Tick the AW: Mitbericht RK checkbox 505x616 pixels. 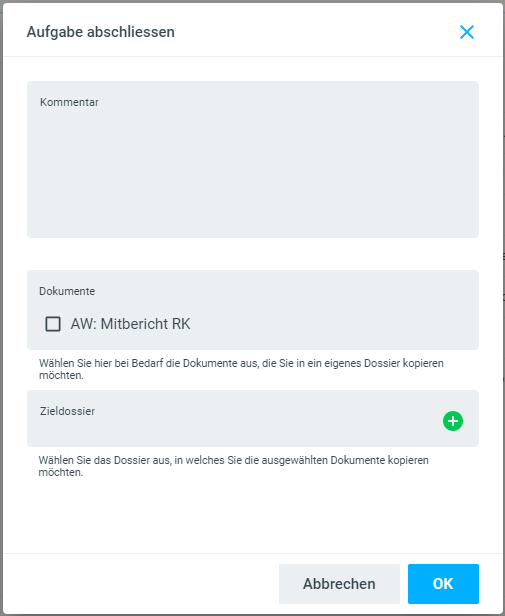point(53,324)
